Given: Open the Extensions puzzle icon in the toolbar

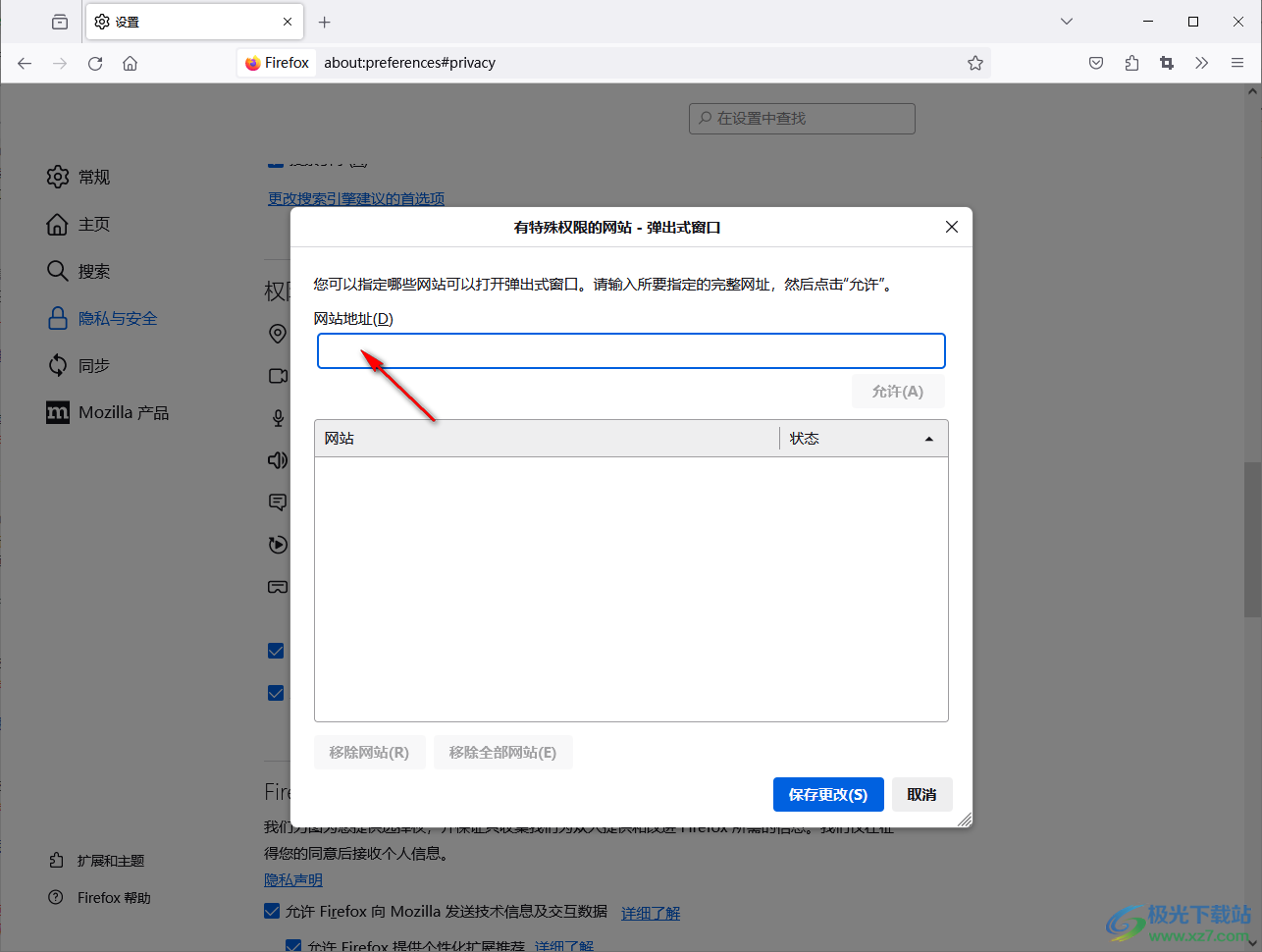Looking at the screenshot, I should coord(1131,63).
